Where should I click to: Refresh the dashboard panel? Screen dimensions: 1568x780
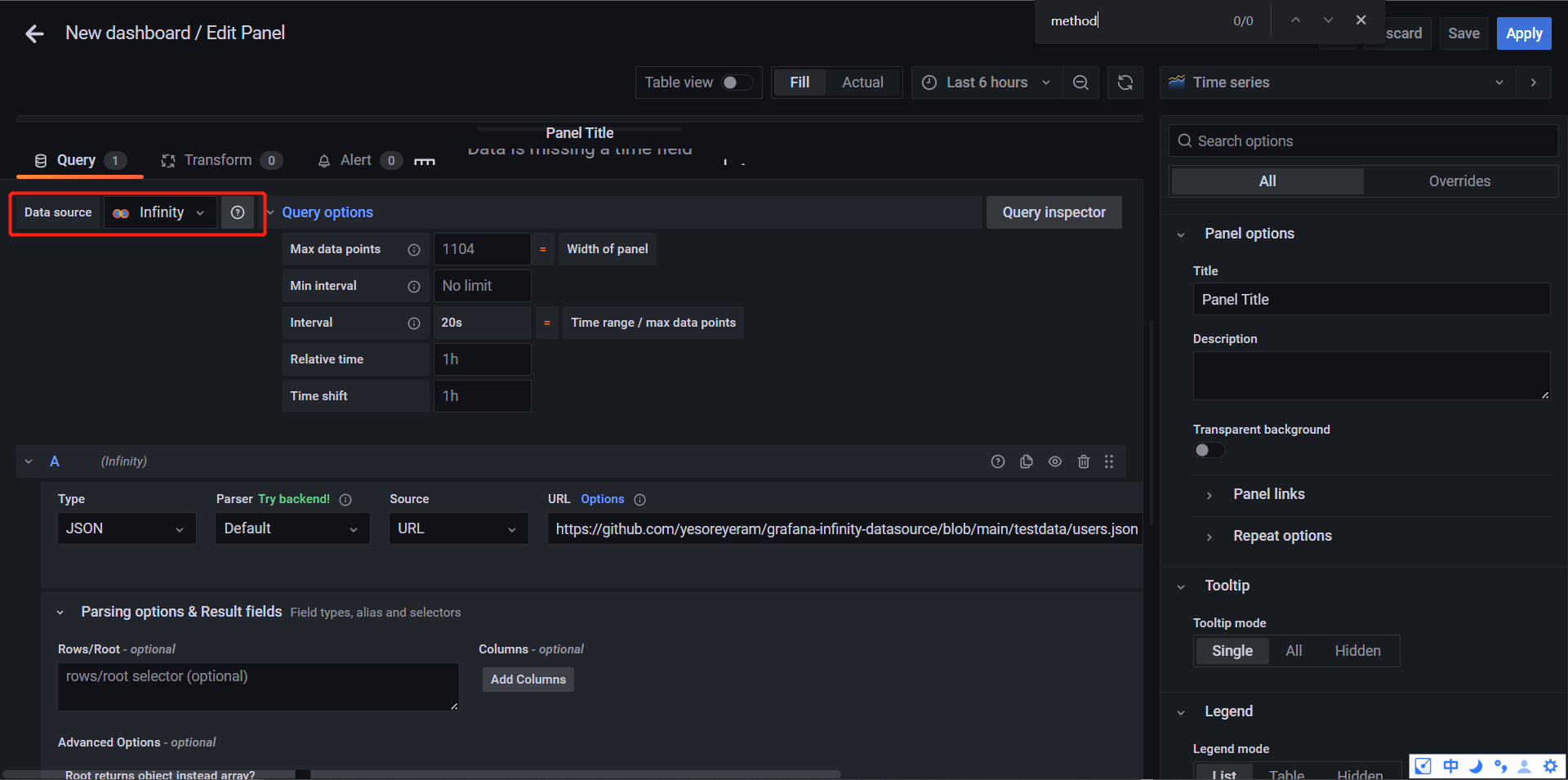[1125, 82]
